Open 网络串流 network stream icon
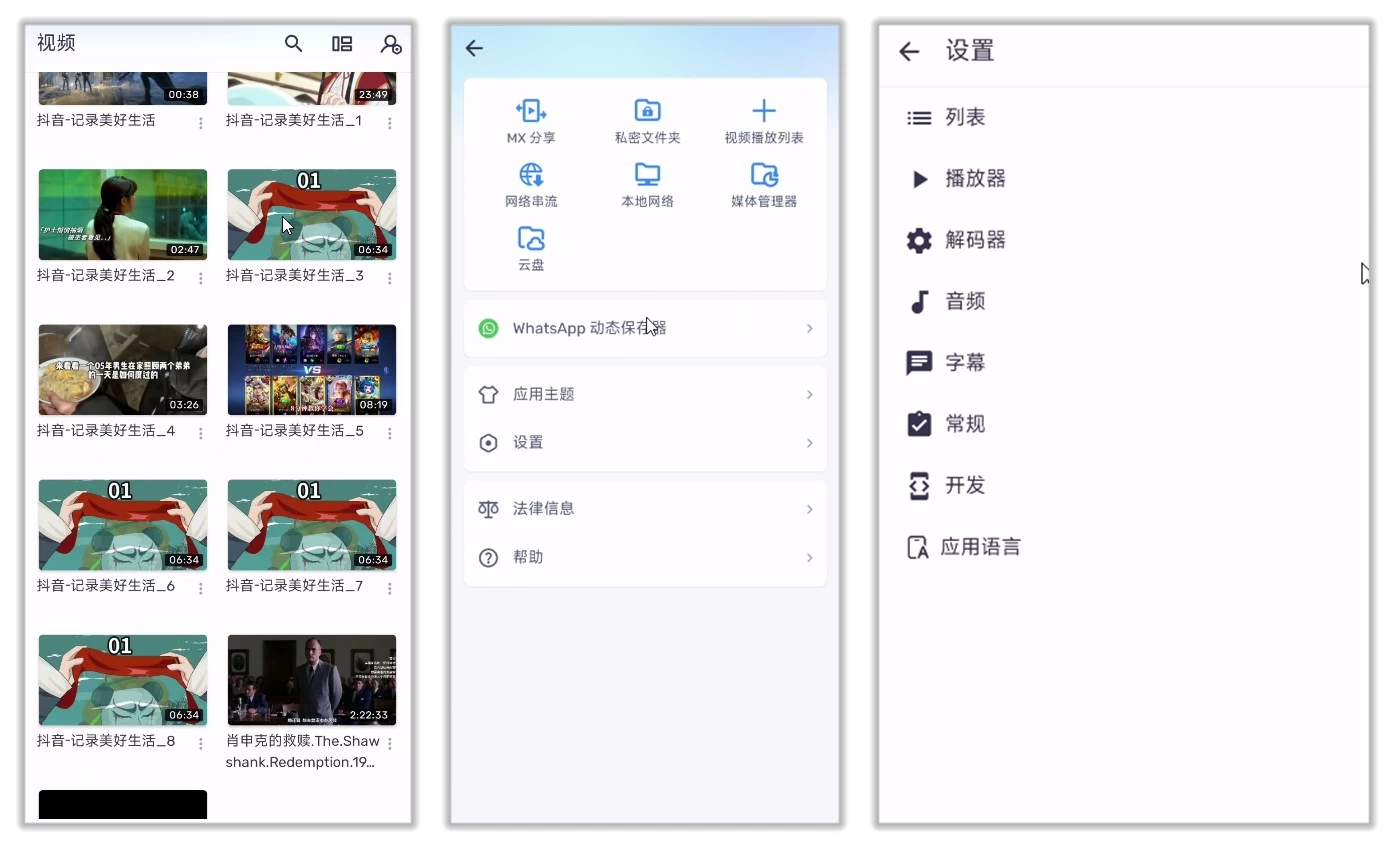Screen dimensions: 1394x848 click(530, 175)
